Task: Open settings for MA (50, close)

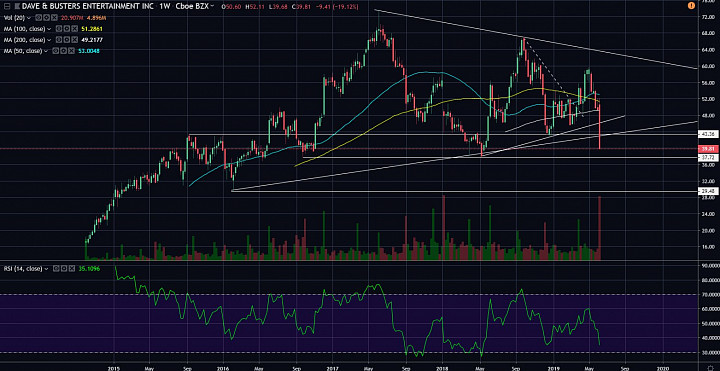Action: [63, 51]
